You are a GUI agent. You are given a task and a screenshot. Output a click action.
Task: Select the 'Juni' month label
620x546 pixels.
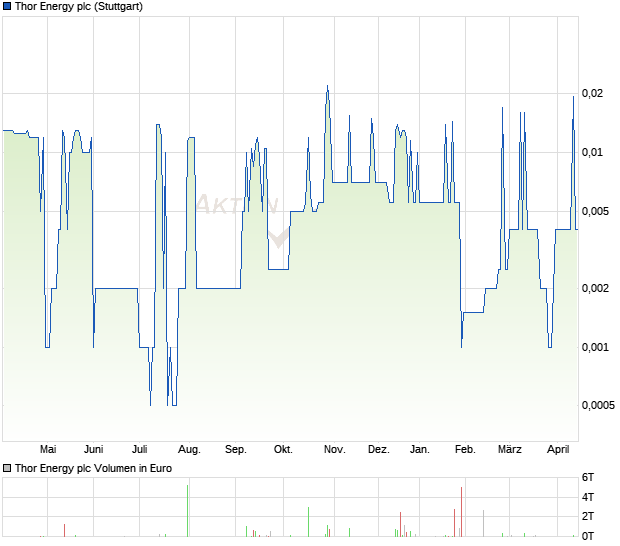tap(94, 450)
